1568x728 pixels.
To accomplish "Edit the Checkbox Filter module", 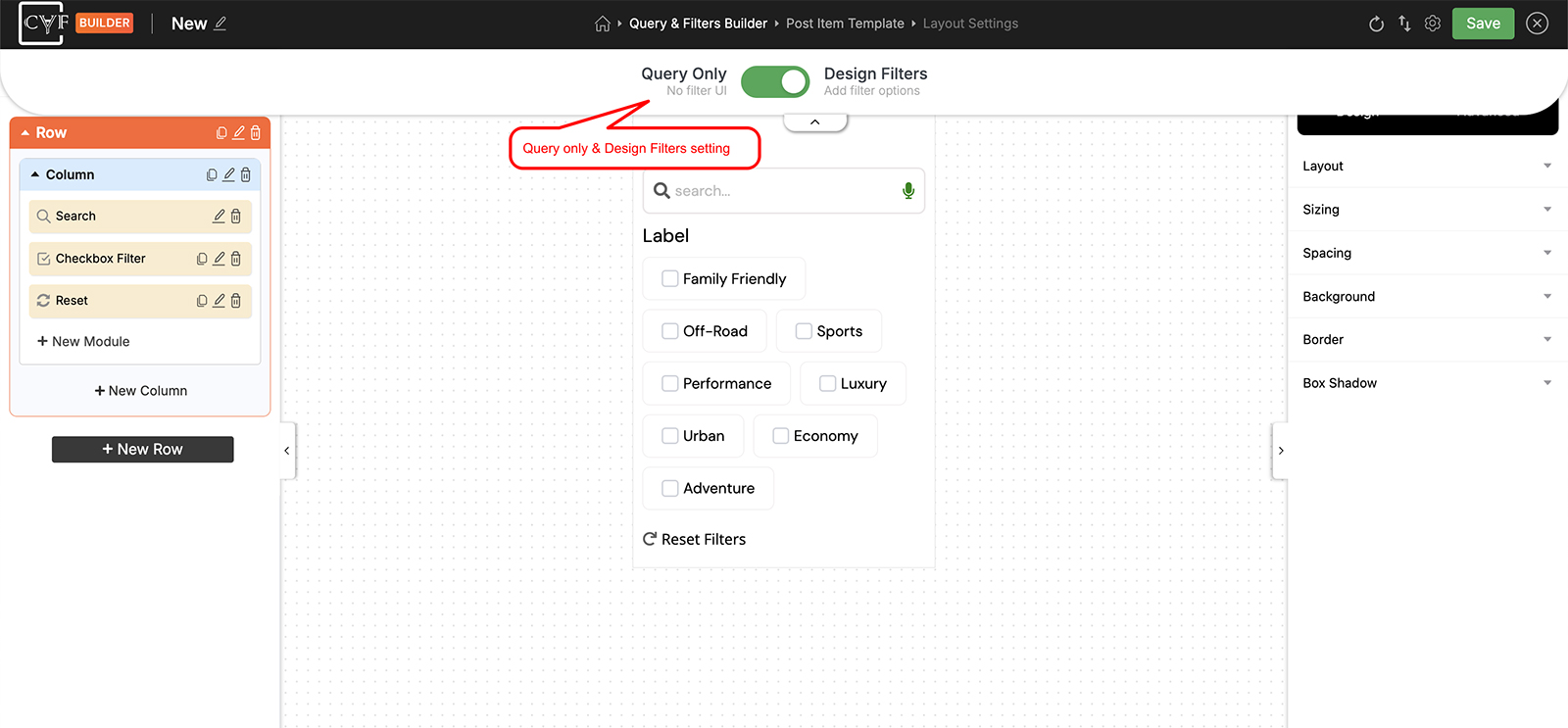I will (x=219, y=259).
